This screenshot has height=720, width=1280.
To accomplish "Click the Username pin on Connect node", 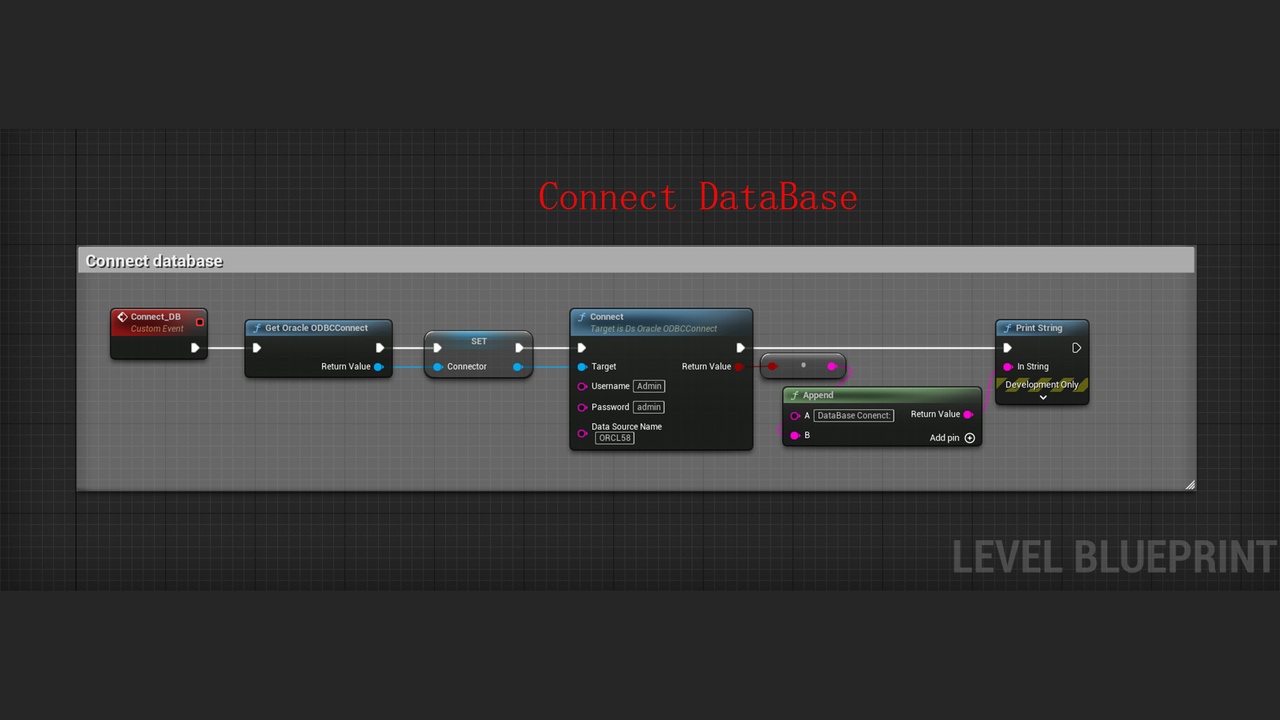I will (x=582, y=386).
